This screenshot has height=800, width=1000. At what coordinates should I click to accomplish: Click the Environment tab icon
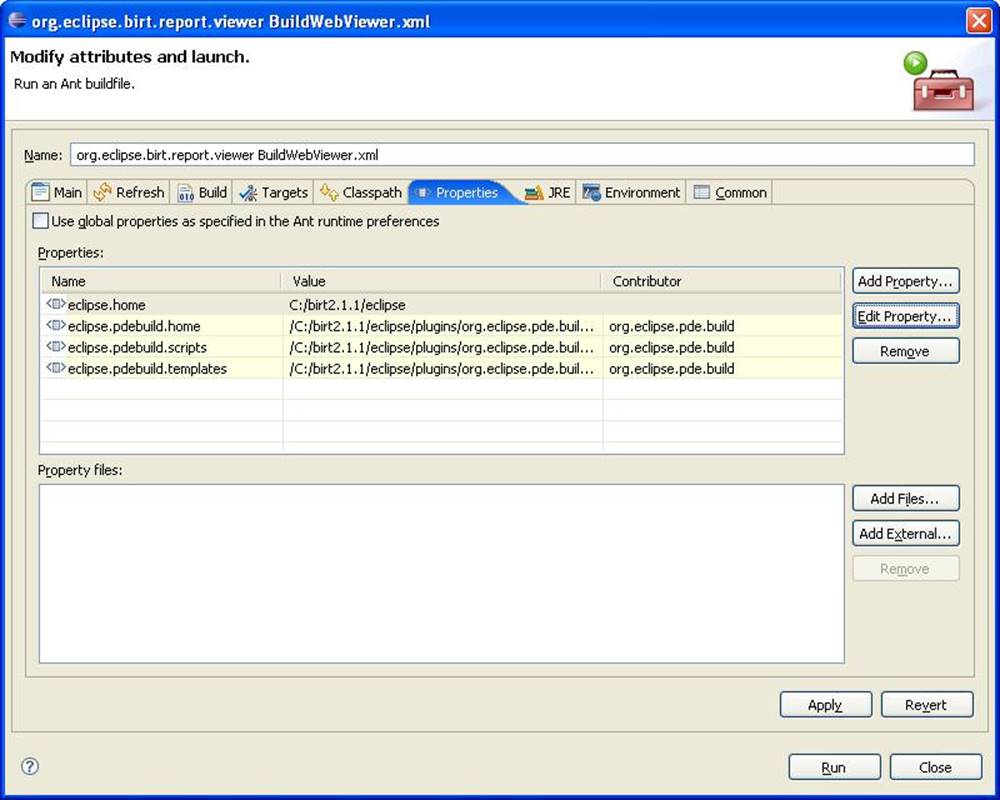click(591, 192)
